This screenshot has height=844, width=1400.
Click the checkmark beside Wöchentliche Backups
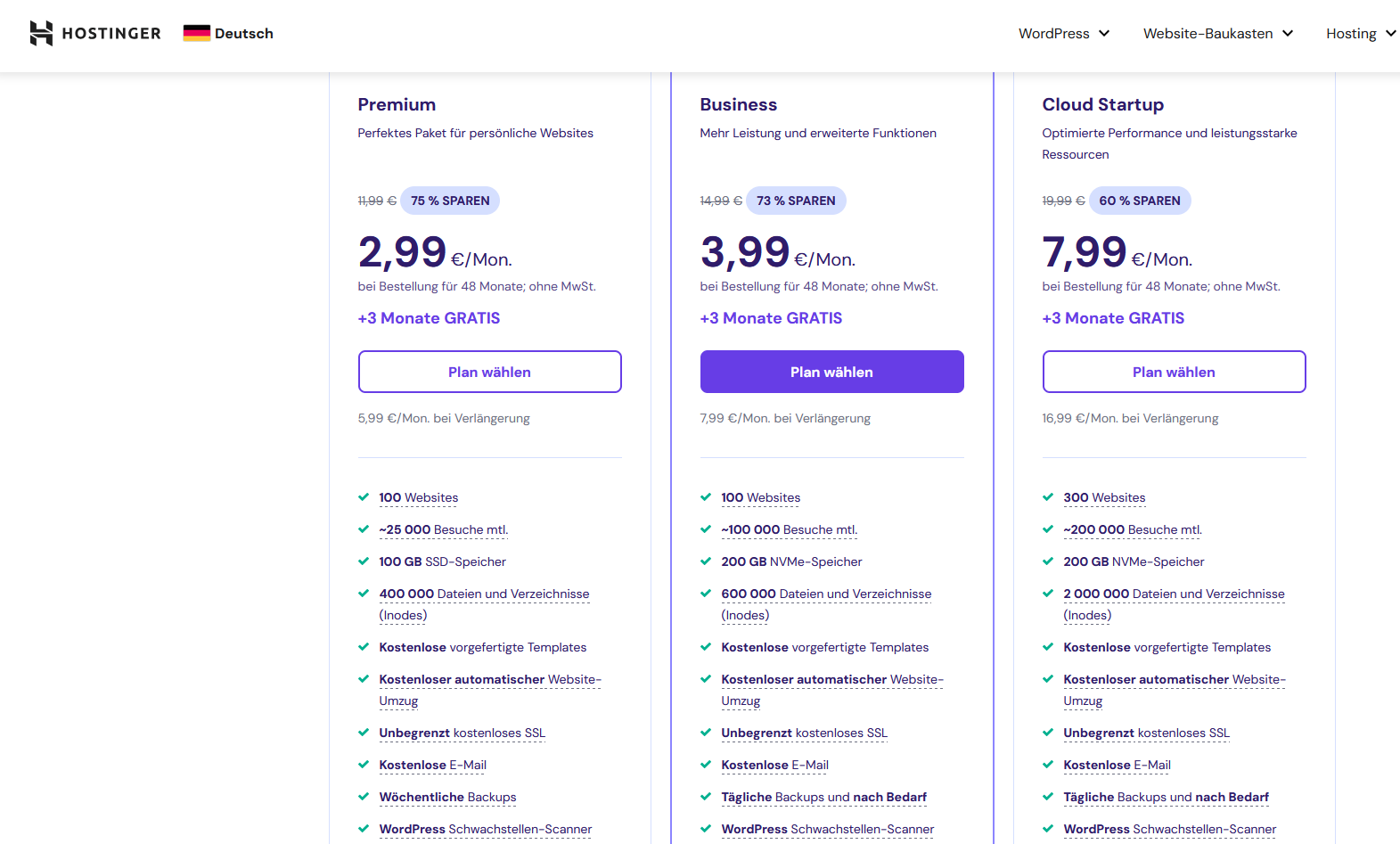point(364,797)
